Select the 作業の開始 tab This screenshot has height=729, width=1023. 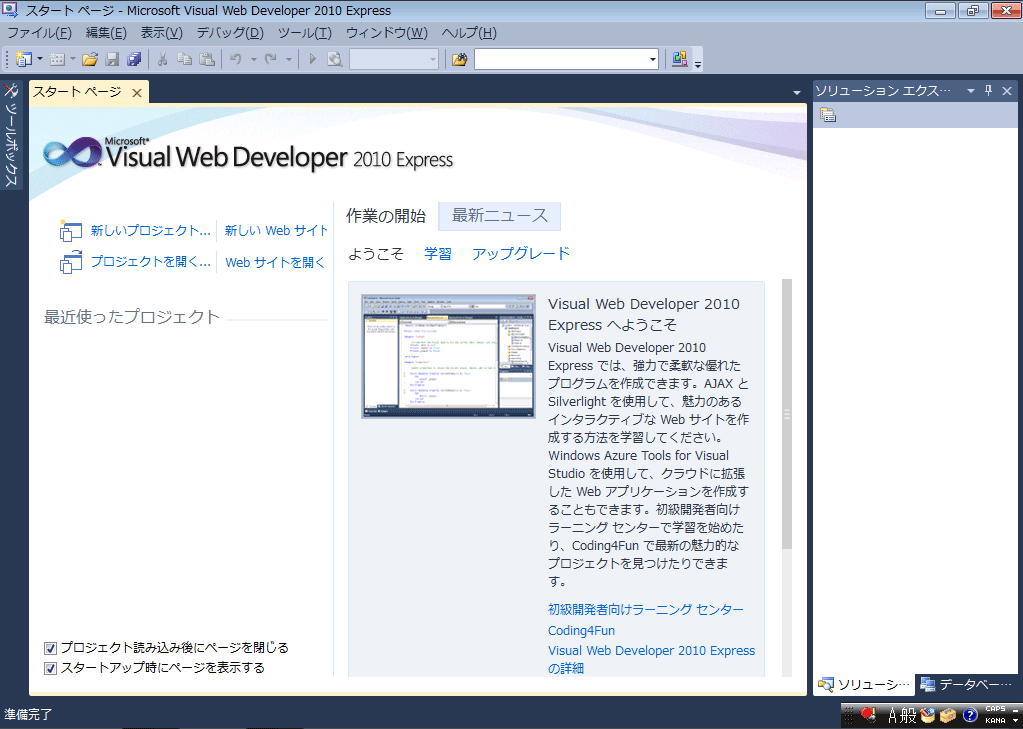click(x=386, y=216)
